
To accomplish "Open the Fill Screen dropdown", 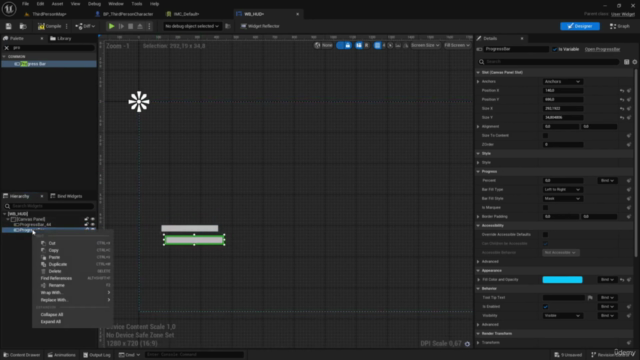I will (457, 45).
